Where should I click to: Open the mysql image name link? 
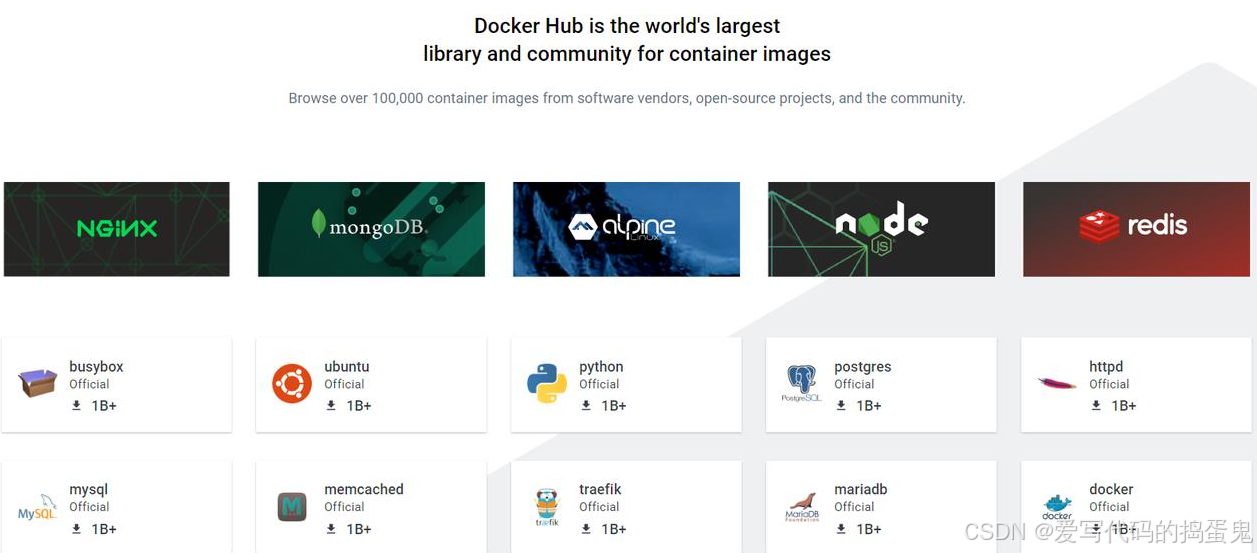89,490
